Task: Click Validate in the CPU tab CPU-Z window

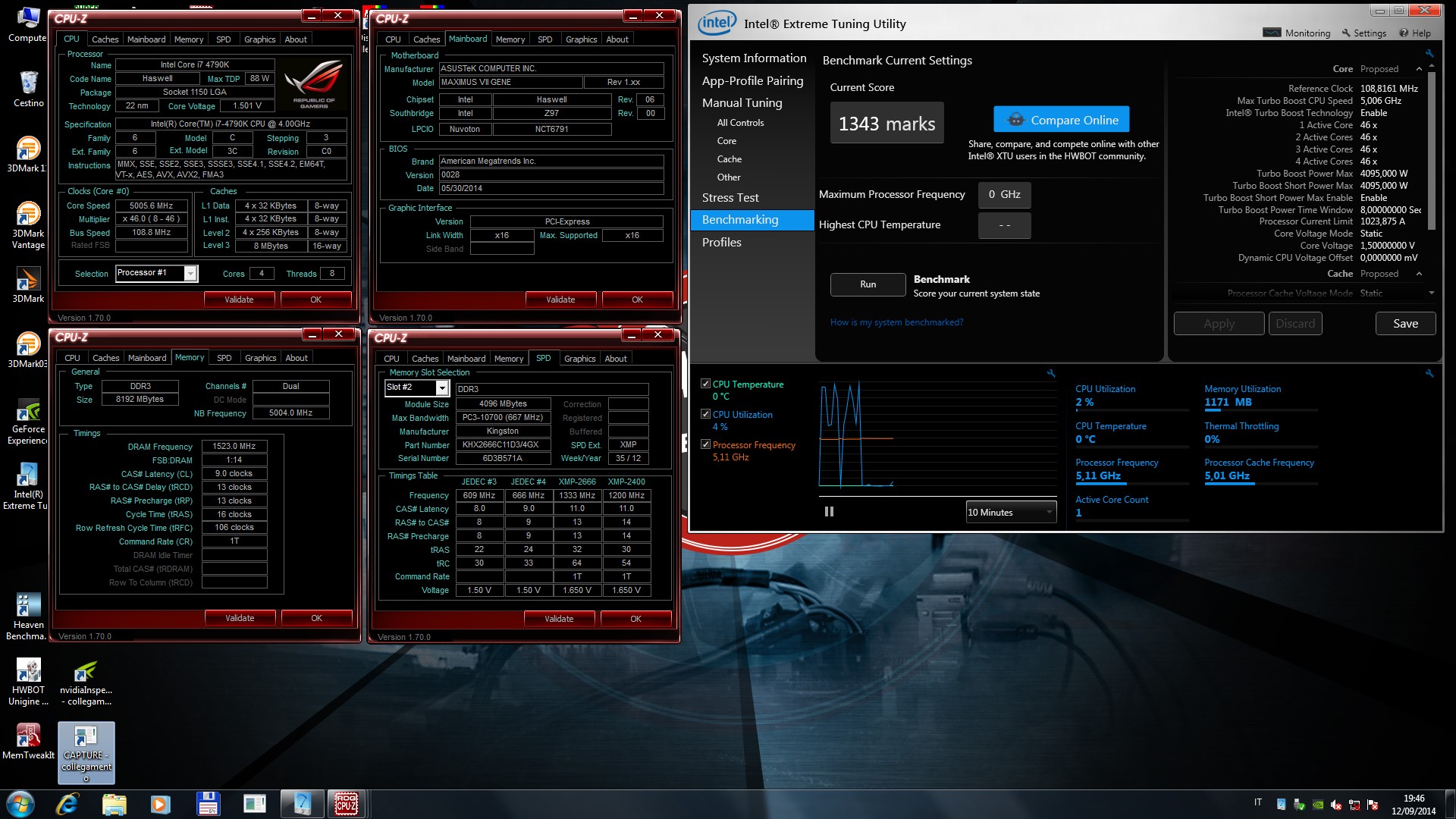Action: 239,300
